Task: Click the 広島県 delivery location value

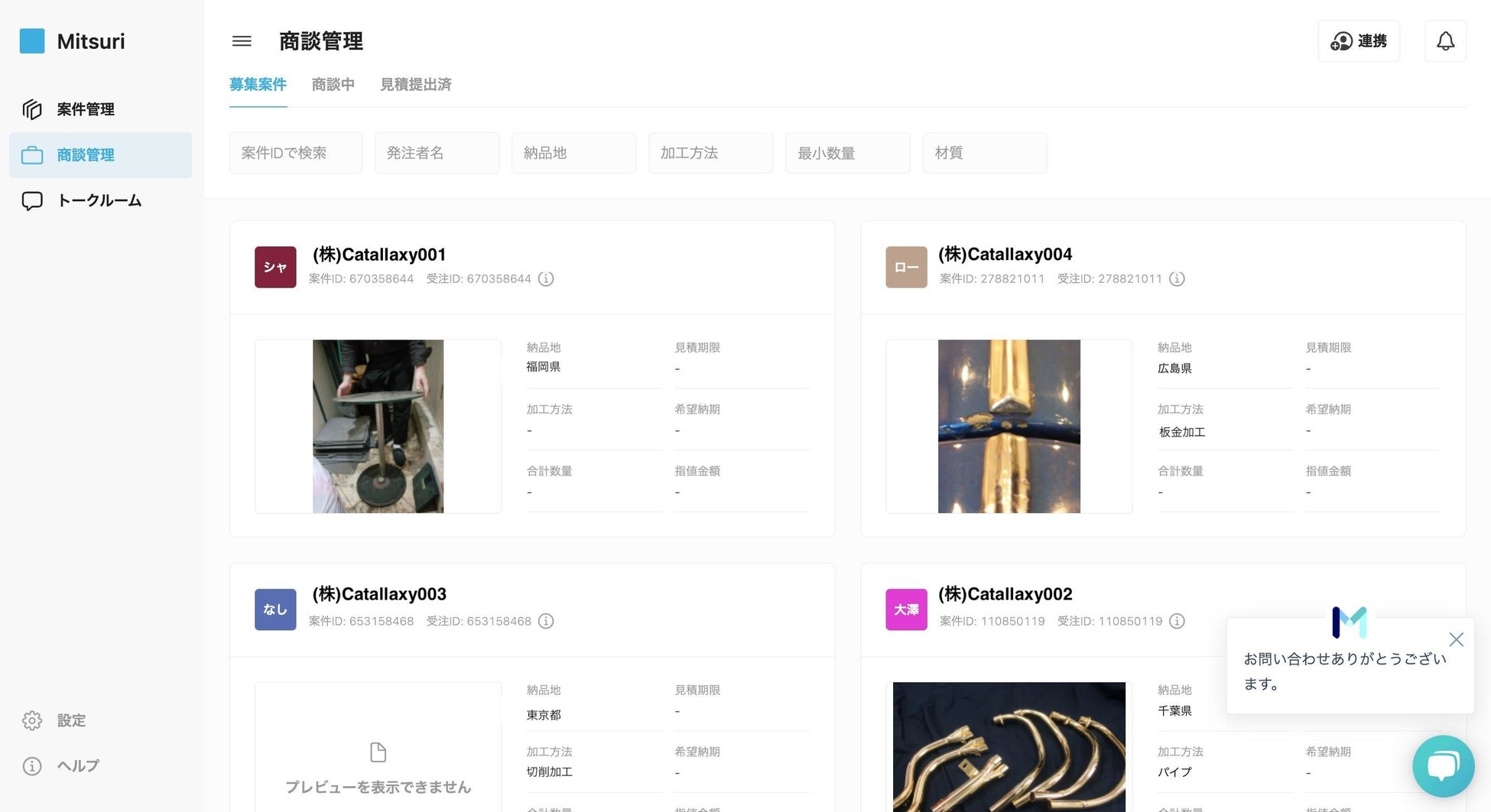Action: tap(1174, 369)
